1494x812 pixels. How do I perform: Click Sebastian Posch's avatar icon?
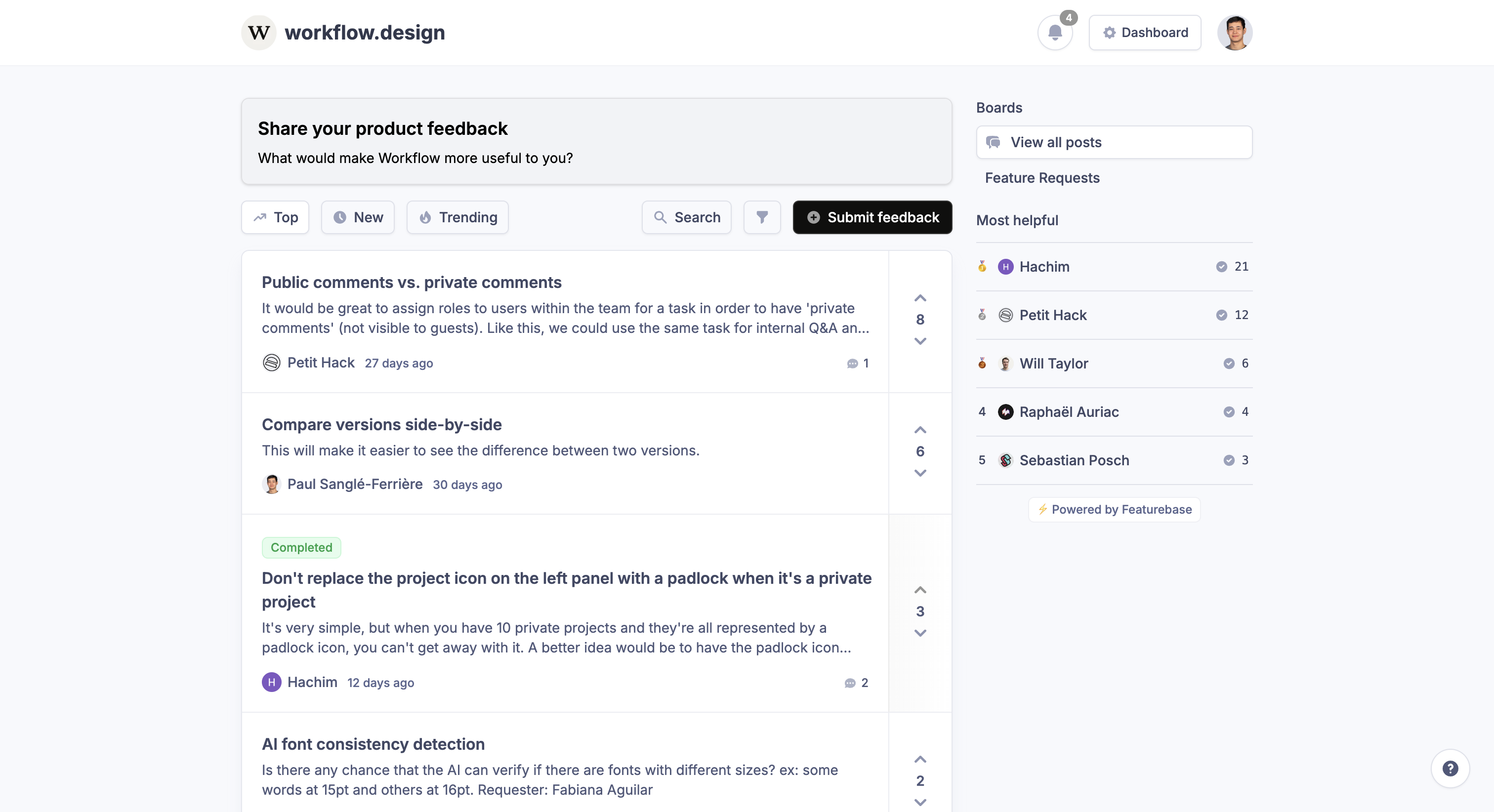[1006, 460]
